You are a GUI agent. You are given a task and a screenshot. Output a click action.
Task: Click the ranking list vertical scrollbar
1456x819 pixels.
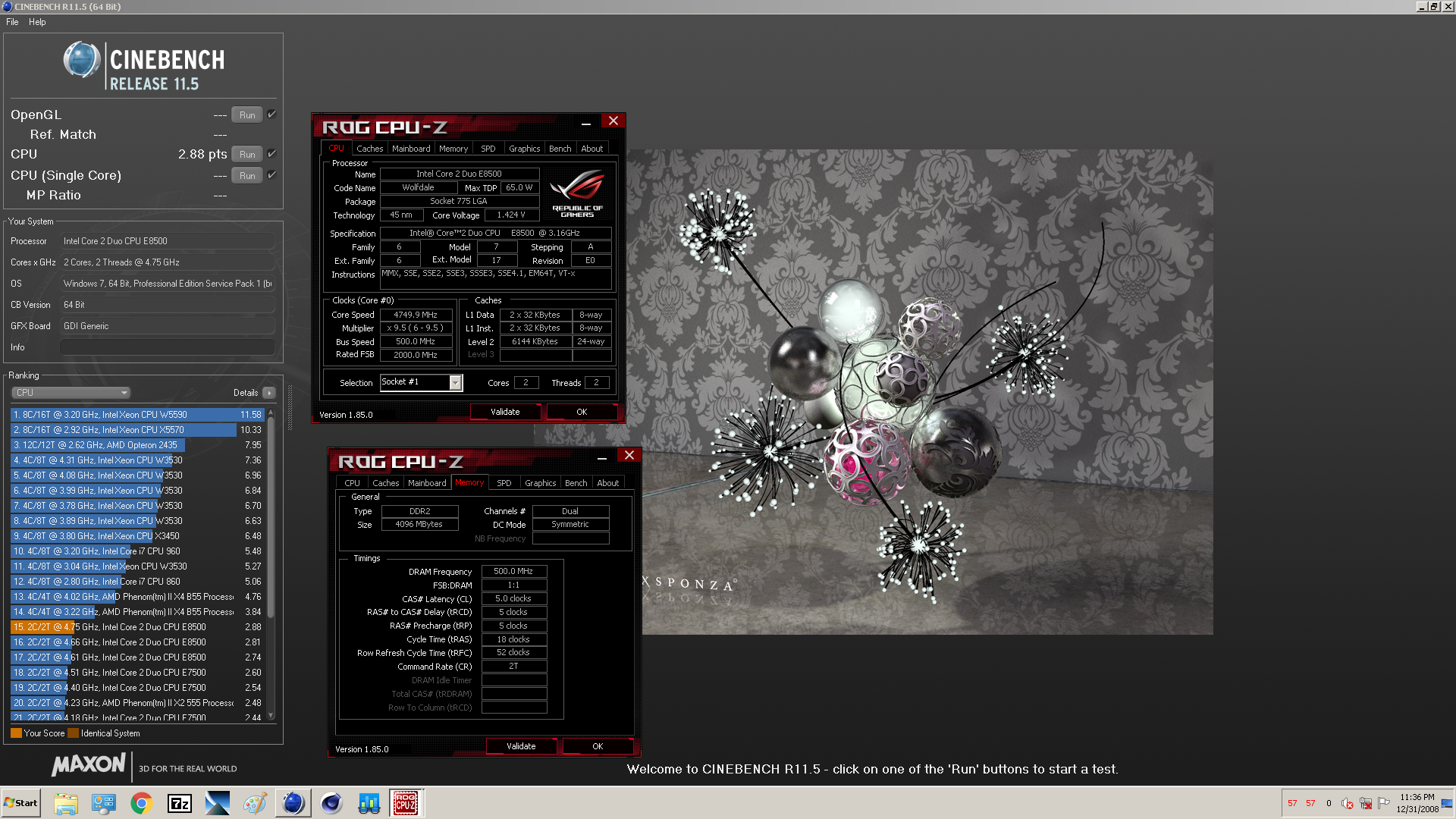pyautogui.click(x=271, y=564)
